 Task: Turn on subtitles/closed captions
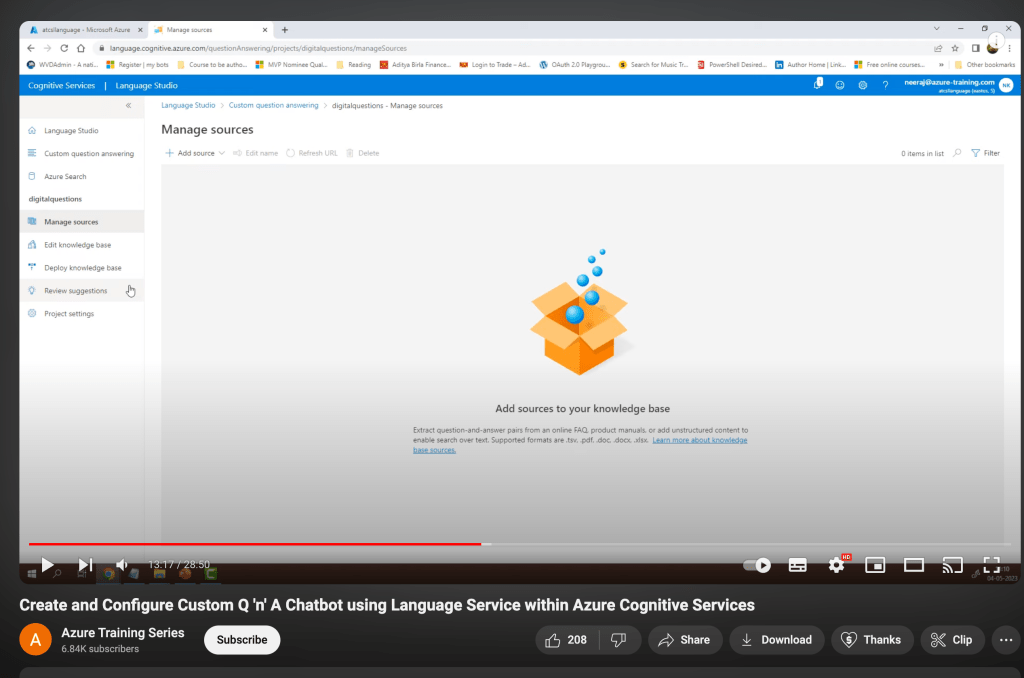click(x=797, y=565)
